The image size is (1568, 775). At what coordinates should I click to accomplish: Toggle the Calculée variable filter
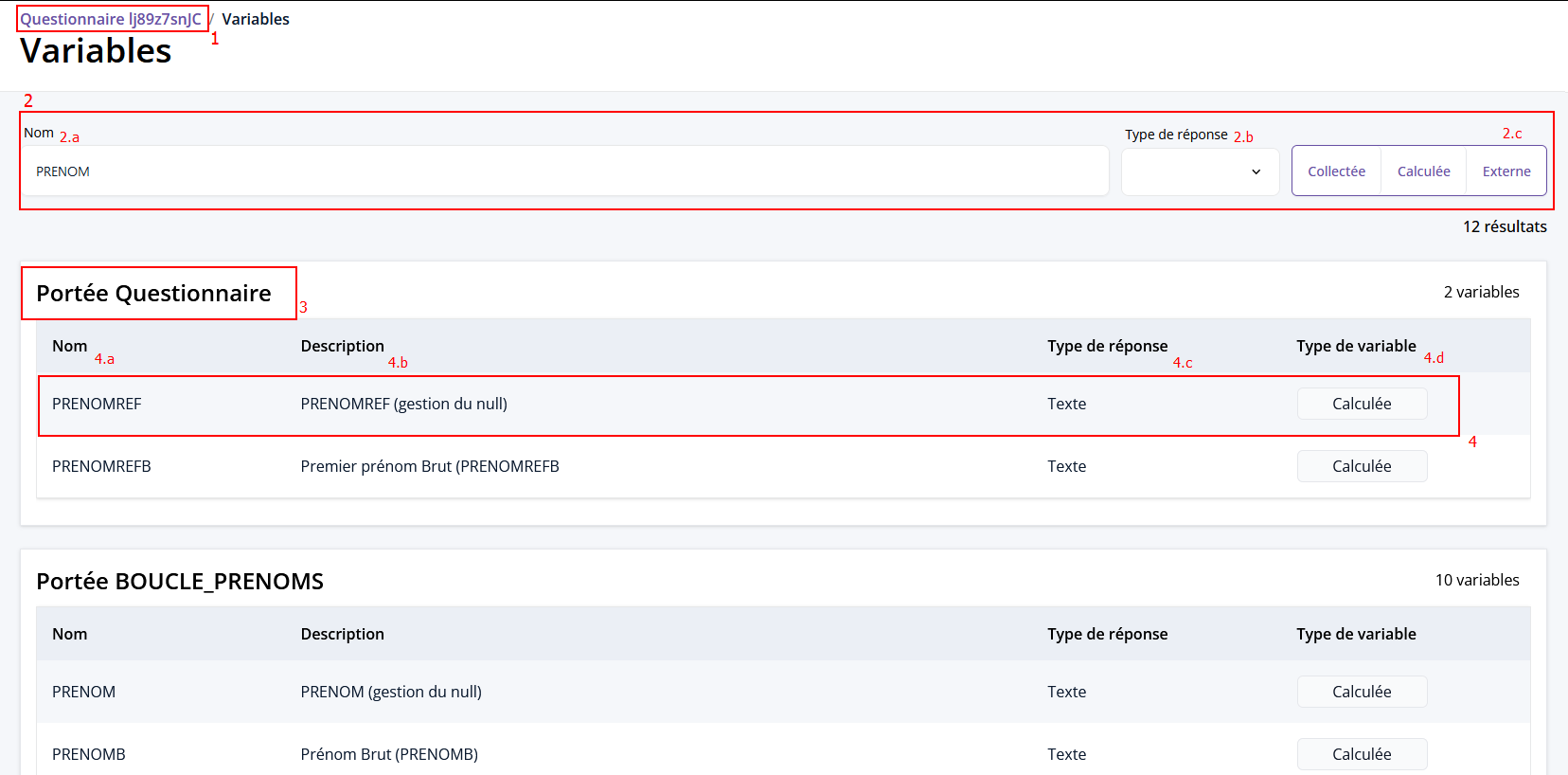click(x=1423, y=171)
